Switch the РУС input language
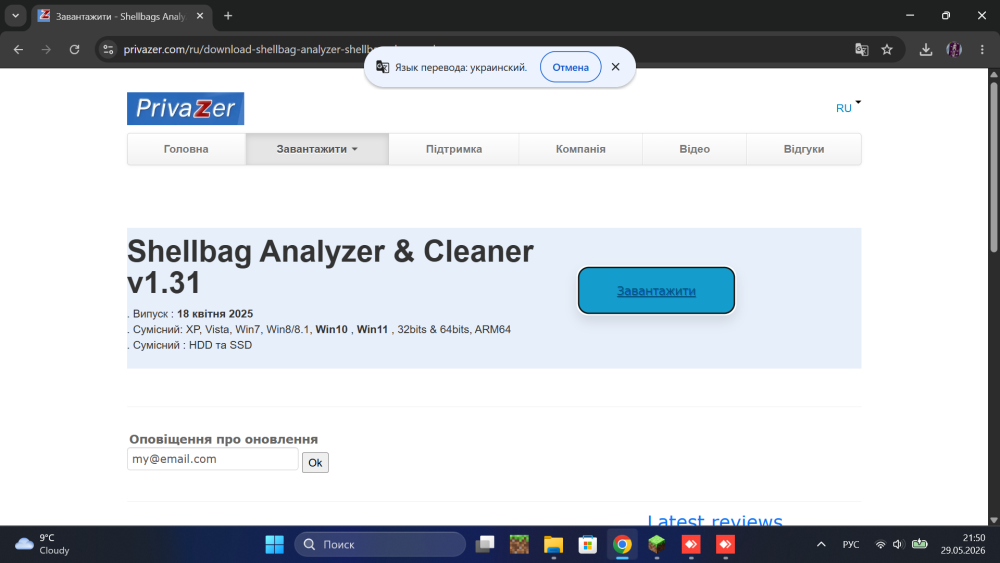Screen dimensions: 1000x563 pyautogui.click(x=851, y=545)
